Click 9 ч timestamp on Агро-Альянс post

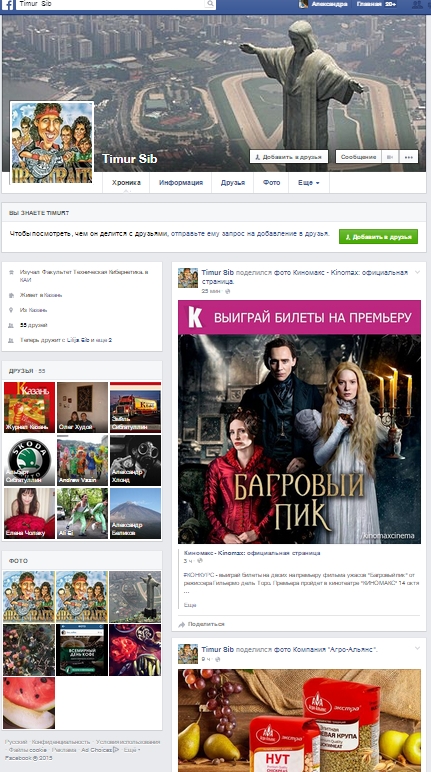pos(206,659)
